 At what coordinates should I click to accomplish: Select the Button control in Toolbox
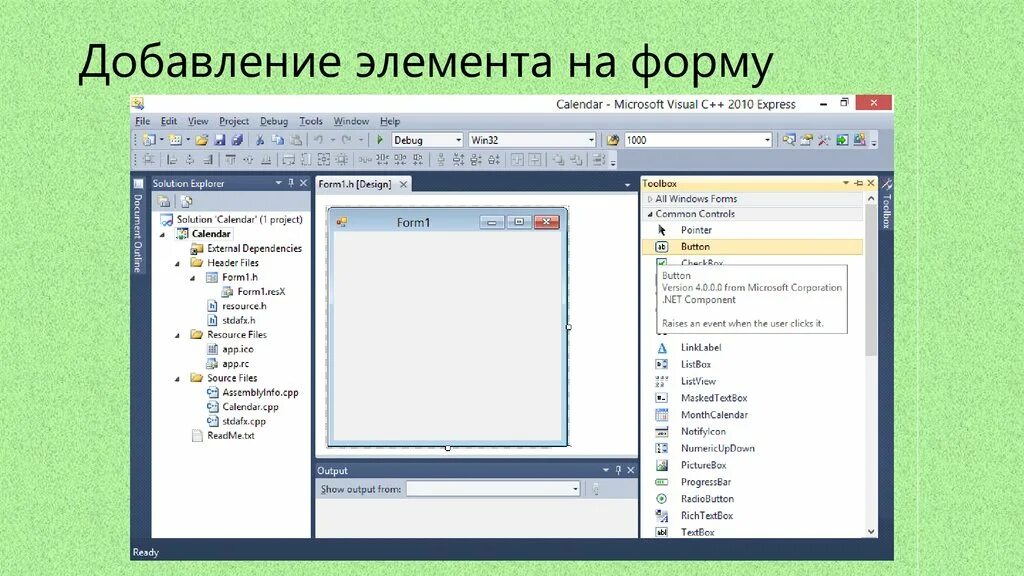(x=752, y=247)
